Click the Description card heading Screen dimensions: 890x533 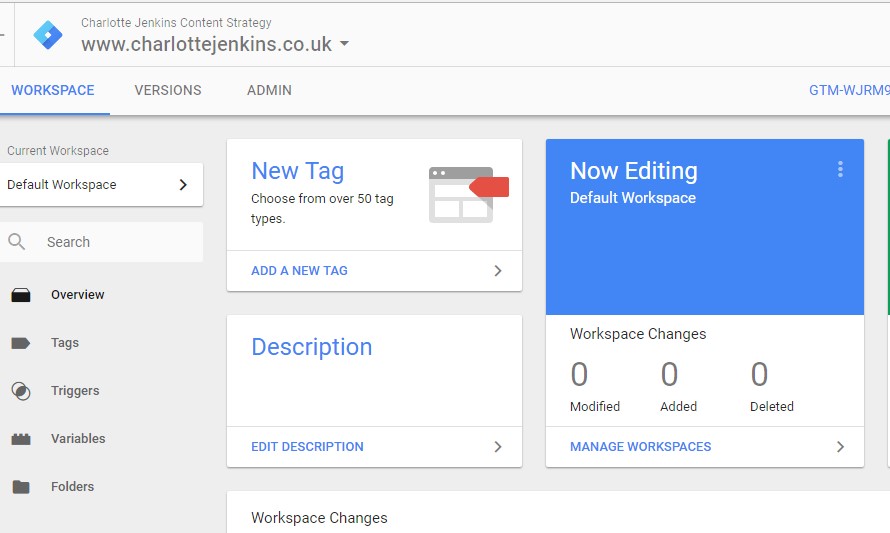point(312,347)
